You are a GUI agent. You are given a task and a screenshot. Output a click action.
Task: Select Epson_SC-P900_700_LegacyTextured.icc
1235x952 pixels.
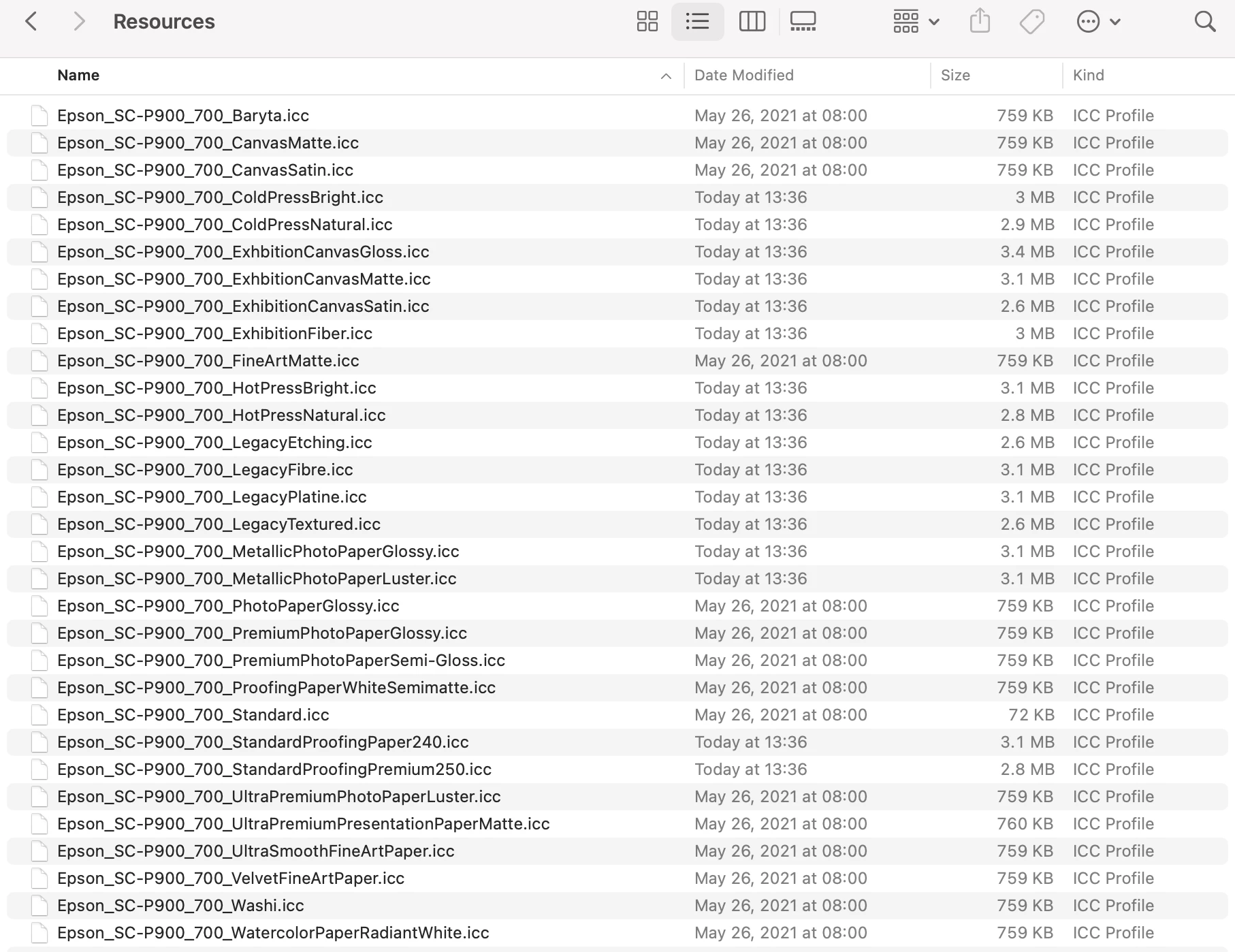click(617, 524)
